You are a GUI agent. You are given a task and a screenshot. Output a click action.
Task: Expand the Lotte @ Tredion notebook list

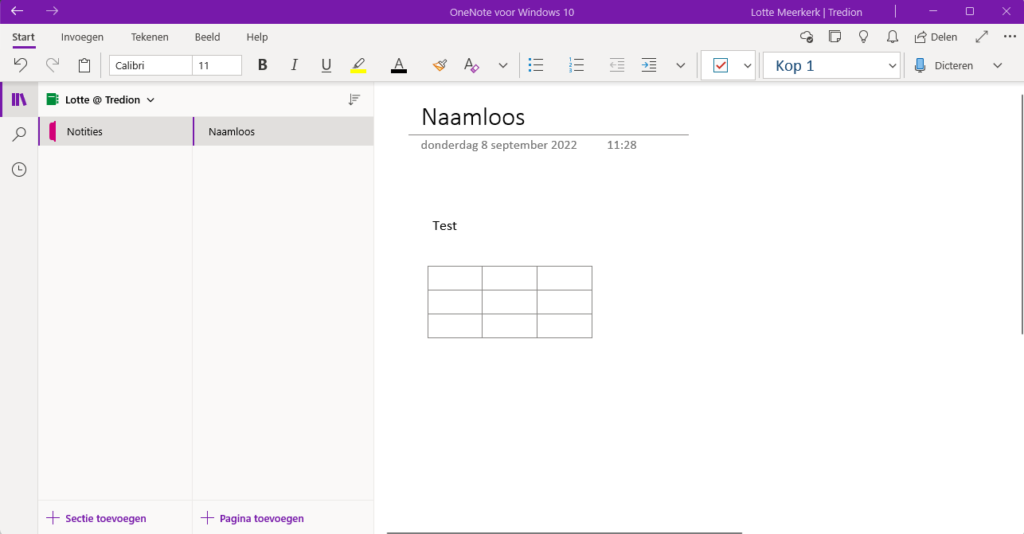click(101, 100)
